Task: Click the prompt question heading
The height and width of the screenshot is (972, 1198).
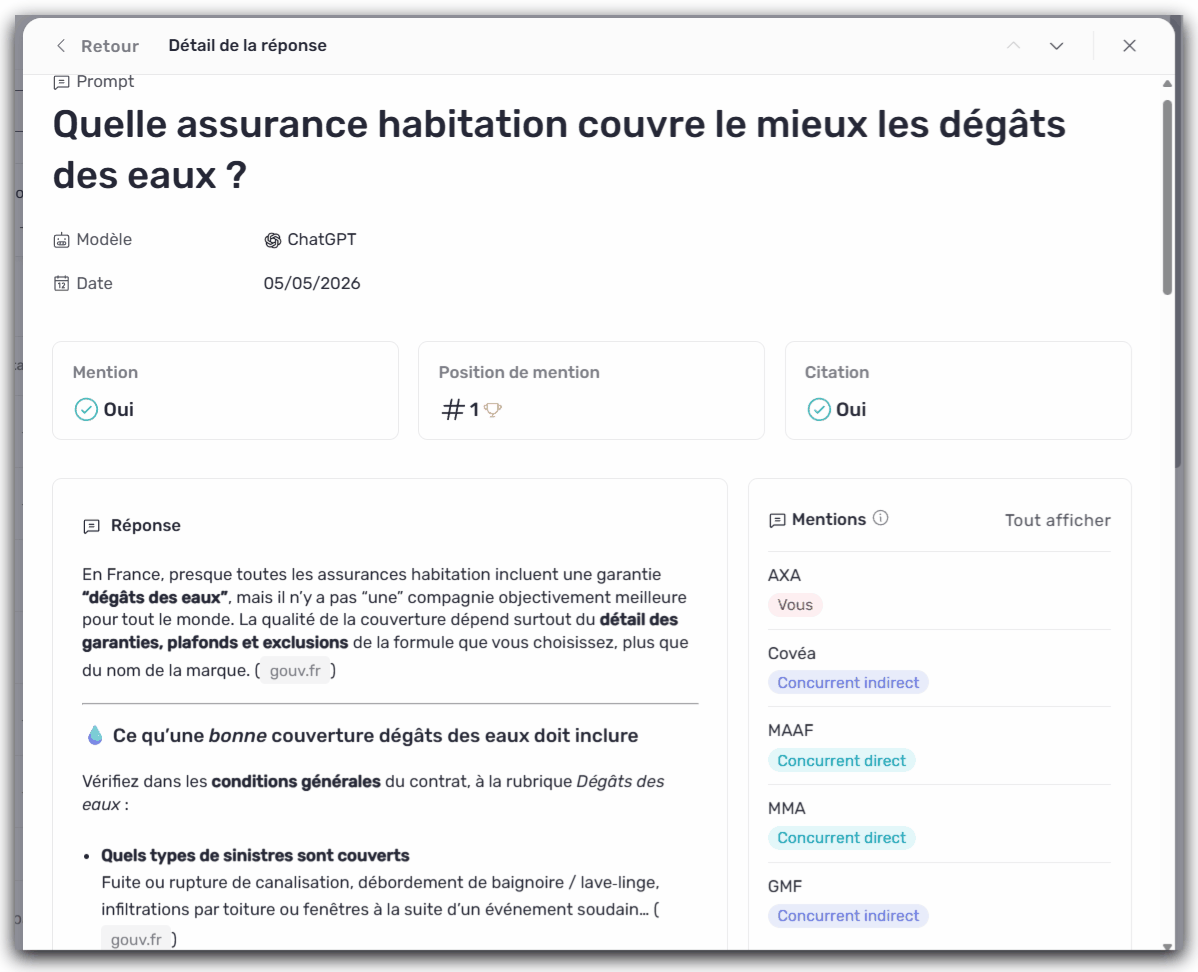Action: tap(559, 150)
